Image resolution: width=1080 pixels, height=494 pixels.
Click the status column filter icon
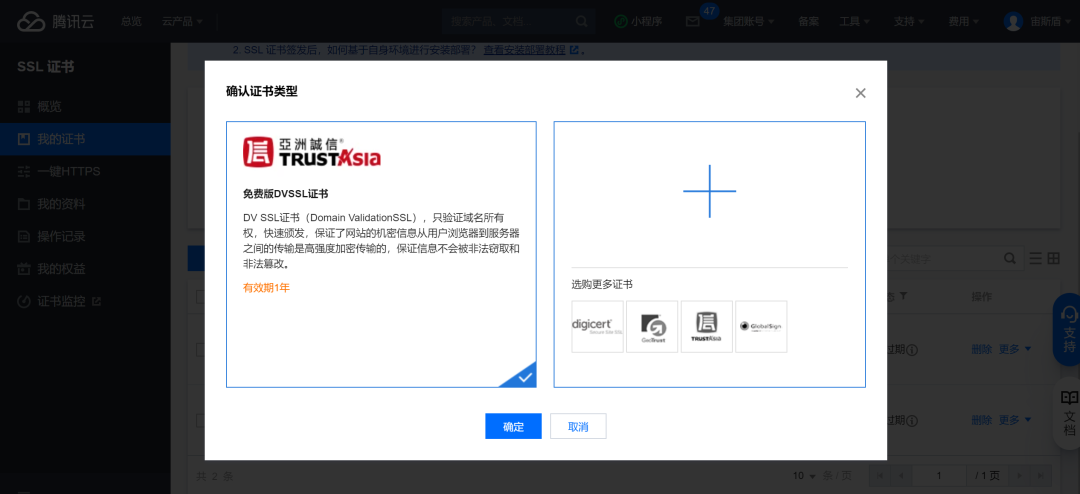tap(904, 296)
